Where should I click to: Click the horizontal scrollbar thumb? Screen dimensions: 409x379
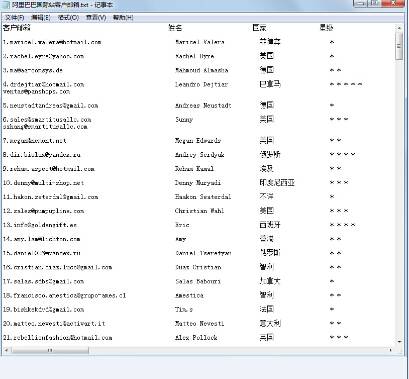[x=50, y=350]
